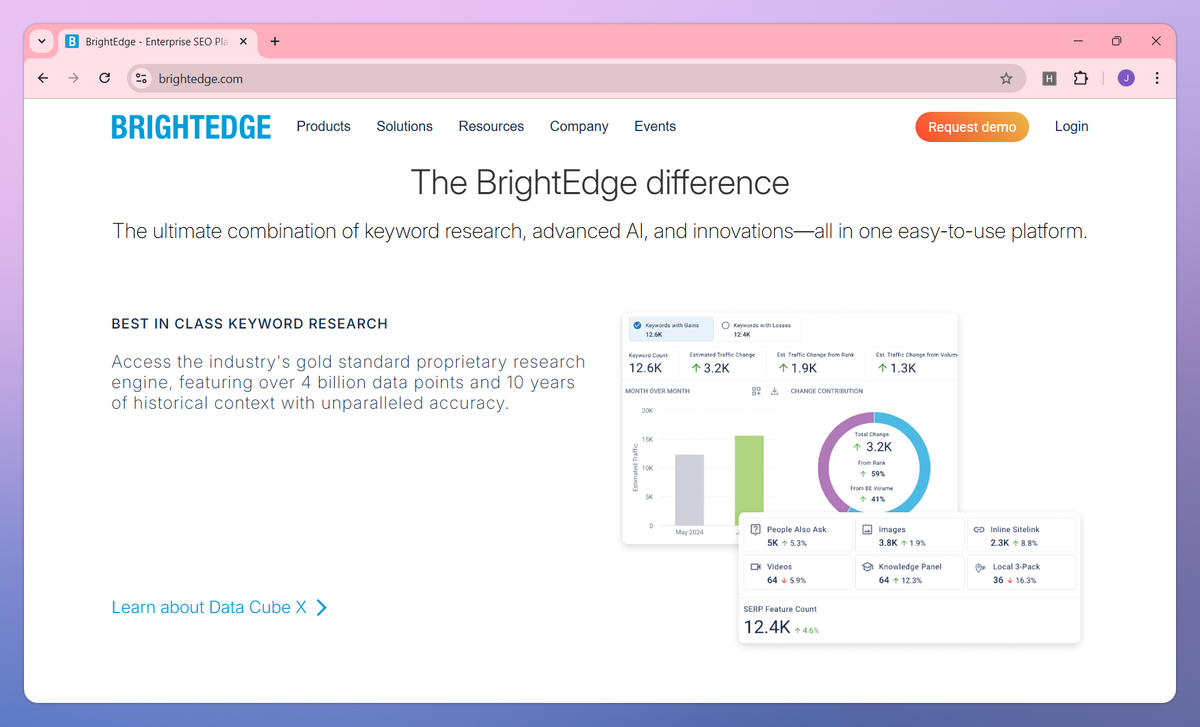
Task: Open the Resources menu
Action: coord(491,126)
